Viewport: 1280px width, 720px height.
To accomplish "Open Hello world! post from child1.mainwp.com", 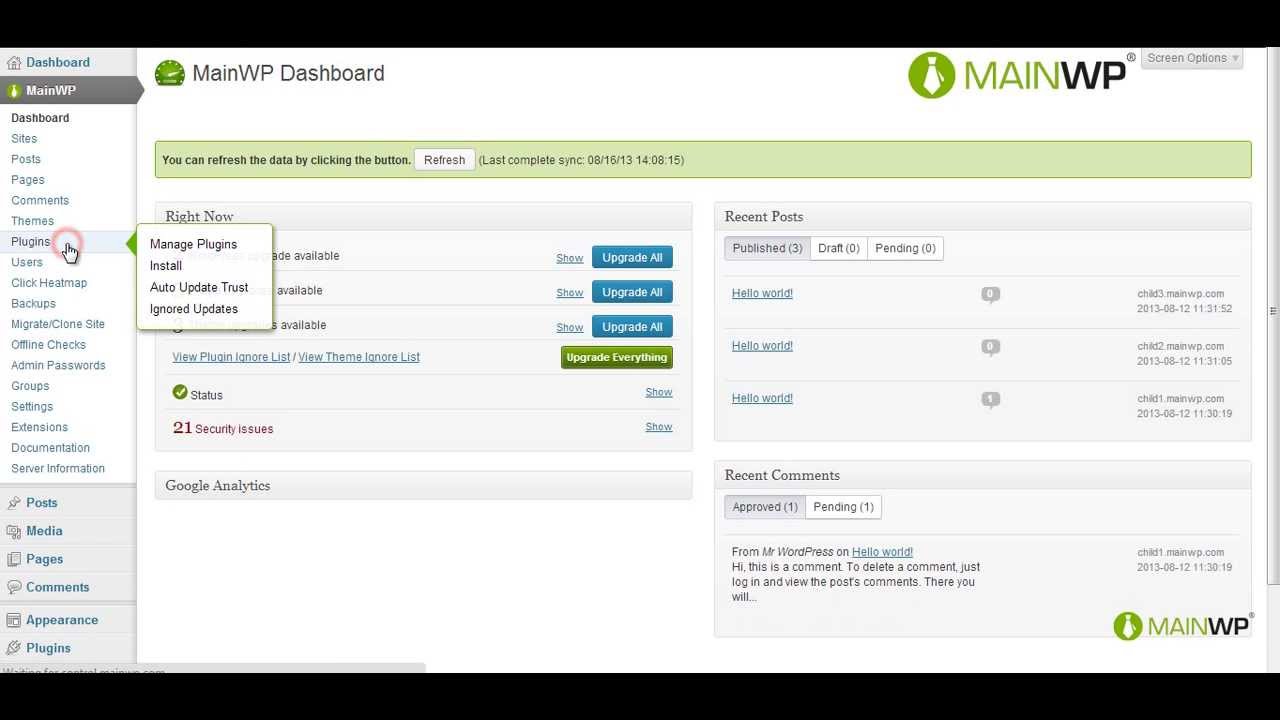I will (x=762, y=398).
